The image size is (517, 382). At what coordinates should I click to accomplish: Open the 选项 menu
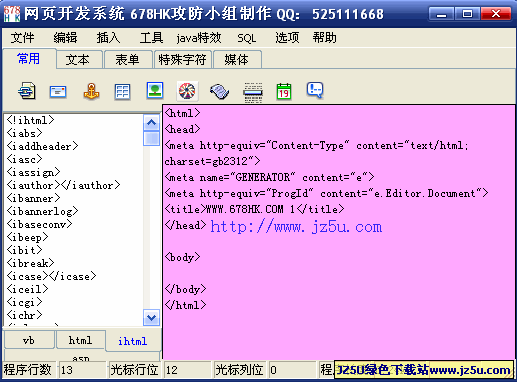(287, 38)
